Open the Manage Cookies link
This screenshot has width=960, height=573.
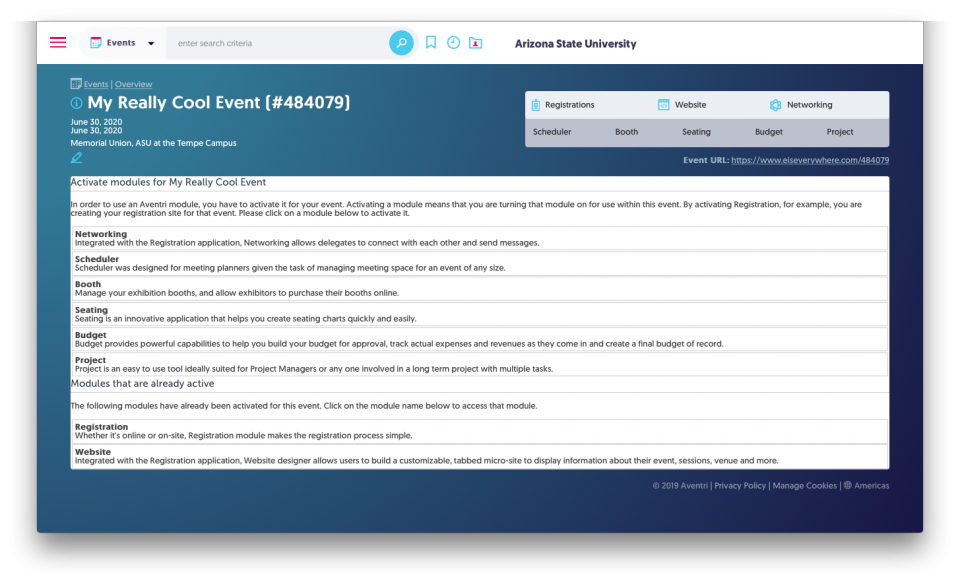tap(804, 485)
